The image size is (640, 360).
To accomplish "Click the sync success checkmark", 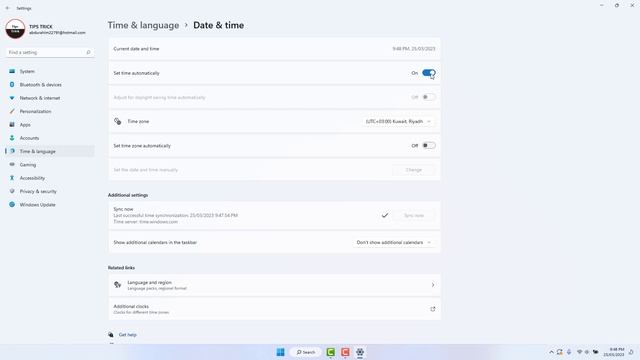I will point(384,216).
